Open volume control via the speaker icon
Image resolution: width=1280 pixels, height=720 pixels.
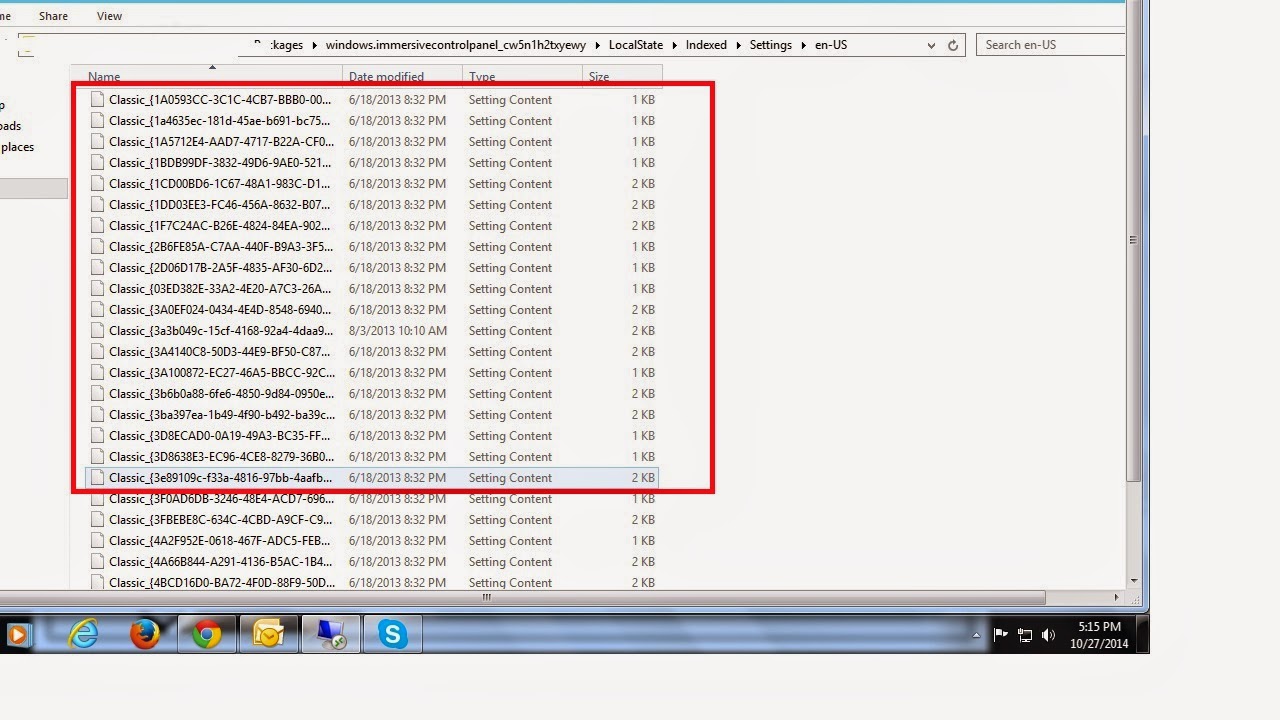(x=1048, y=633)
